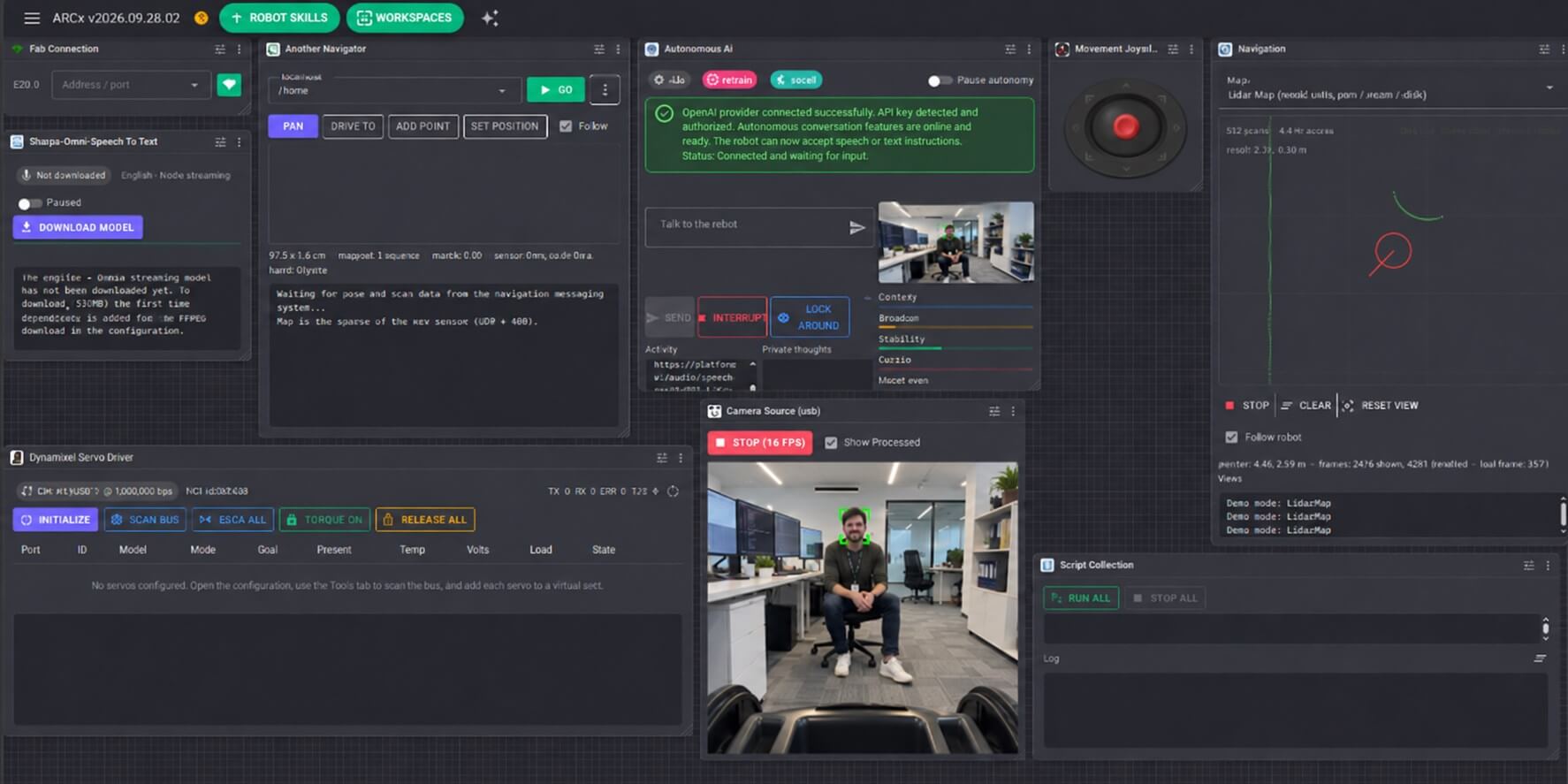1568x784 pixels.
Task: Switch to DRIVE TO mode
Action: pos(353,126)
